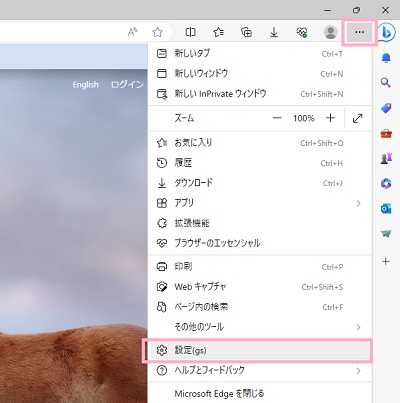Expand その他のツール submenu
The height and width of the screenshot is (403, 400).
260,327
